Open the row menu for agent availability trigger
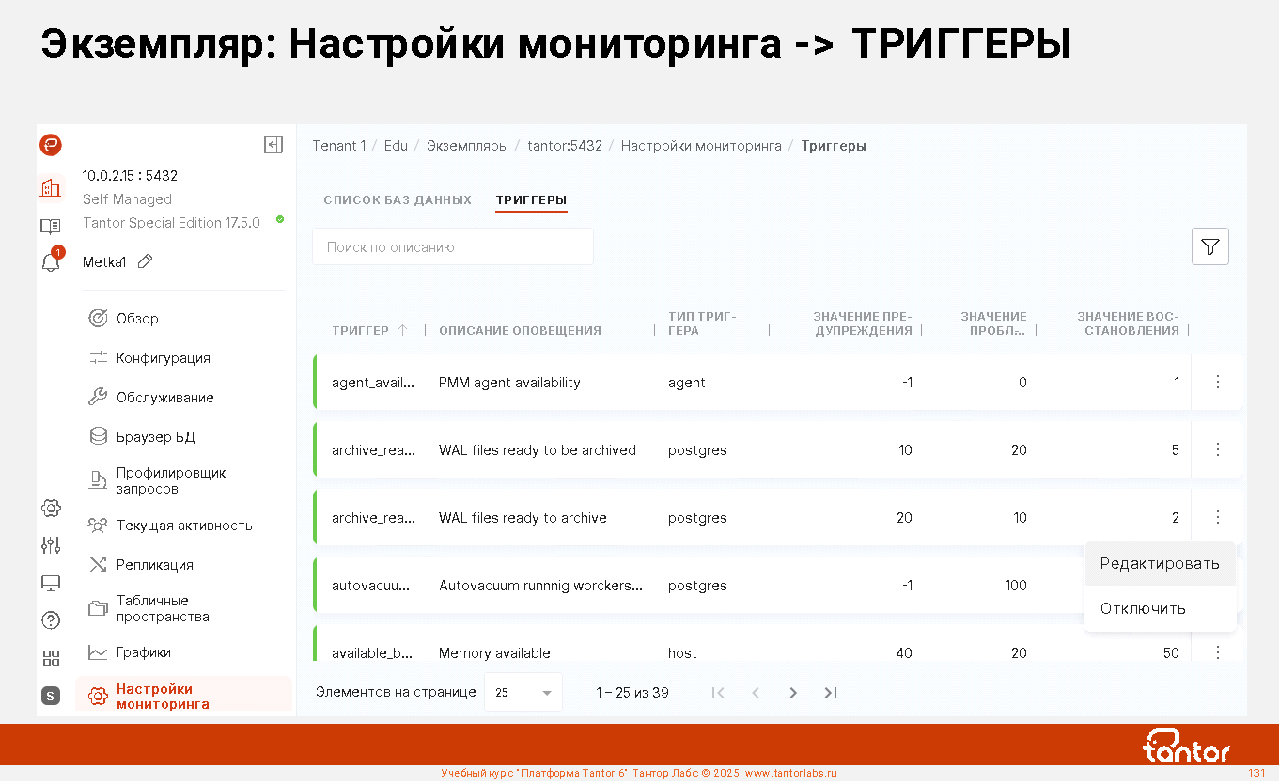Screen dimensions: 1279x781 coord(1217,382)
